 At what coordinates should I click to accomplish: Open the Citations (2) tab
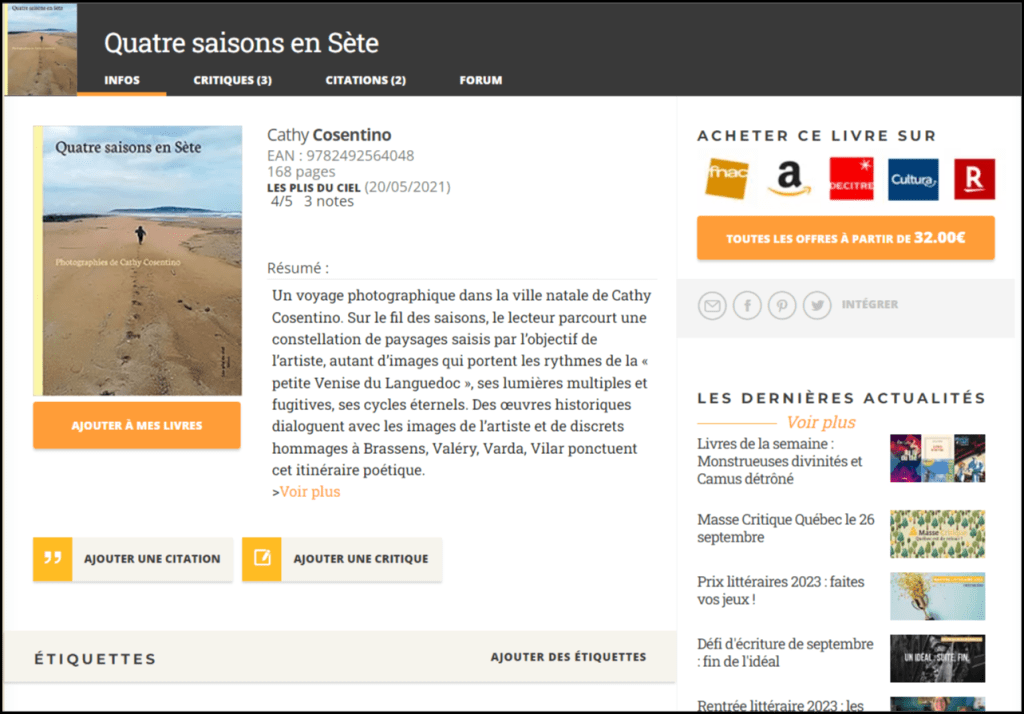pos(365,80)
